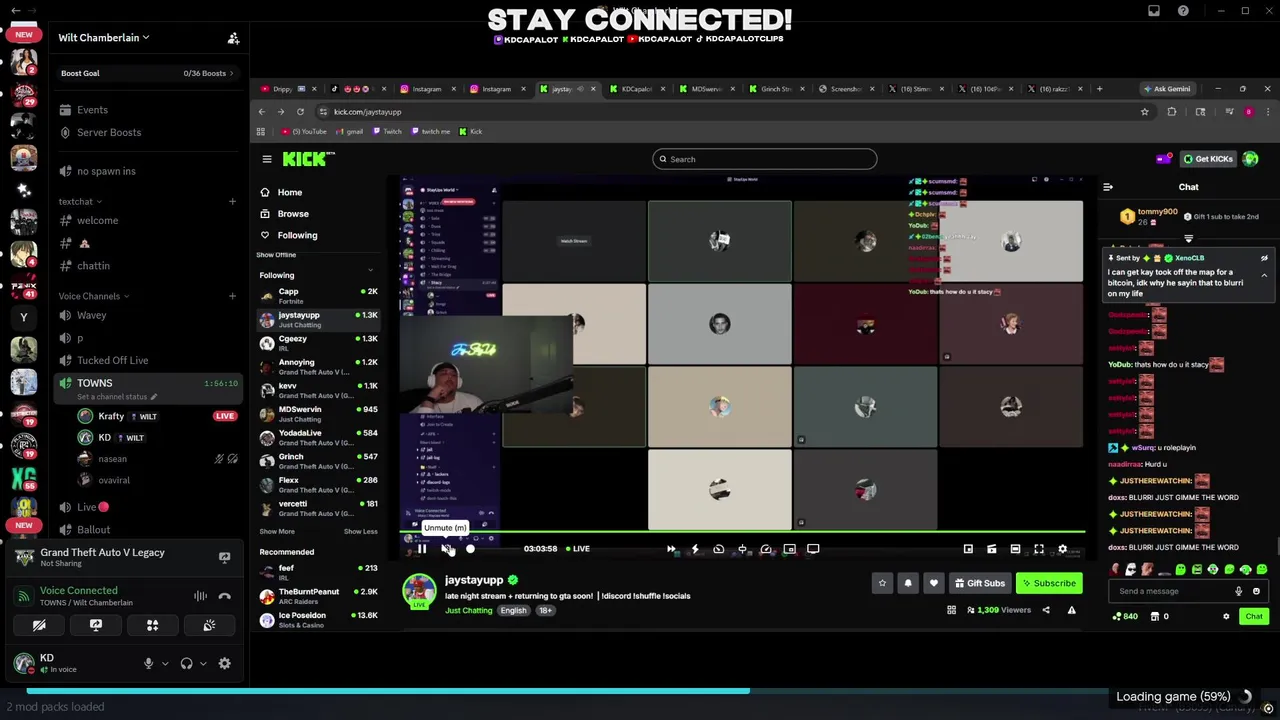This screenshot has width=1280, height=720.
Task: Toggle Show Offline in following list
Action: click(276, 255)
